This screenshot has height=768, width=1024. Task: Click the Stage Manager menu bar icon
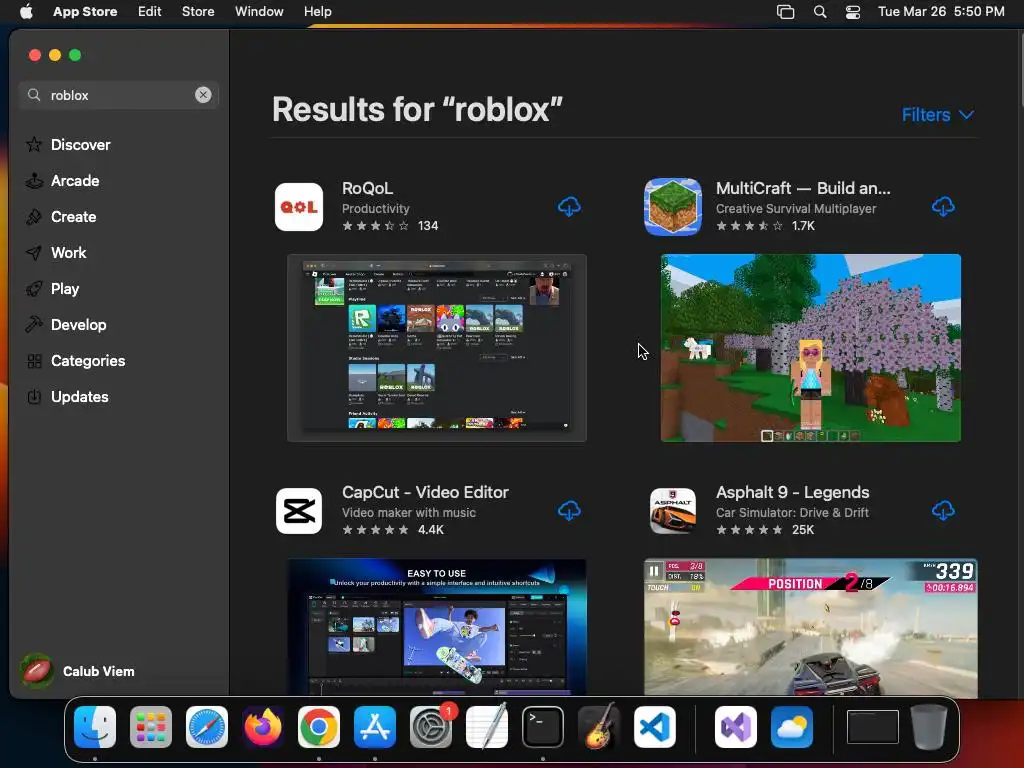click(786, 12)
